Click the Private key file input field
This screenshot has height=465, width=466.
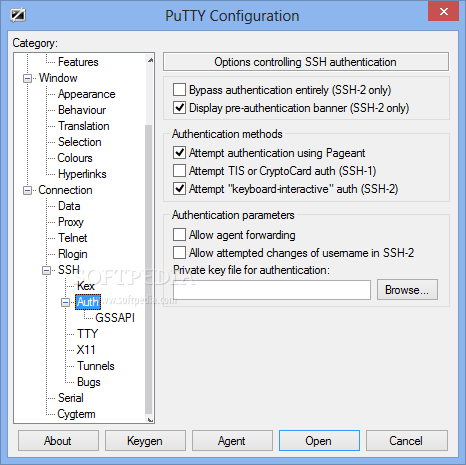click(x=272, y=290)
